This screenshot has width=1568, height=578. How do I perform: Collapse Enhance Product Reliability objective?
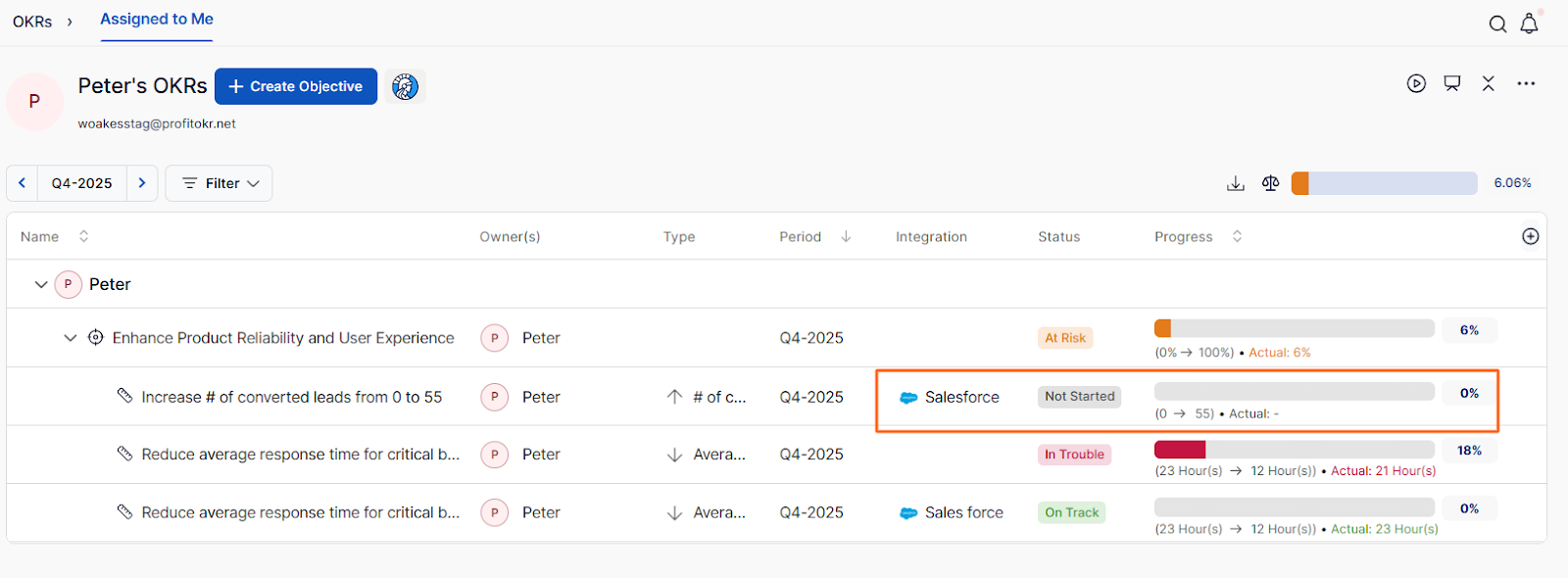[x=71, y=338]
